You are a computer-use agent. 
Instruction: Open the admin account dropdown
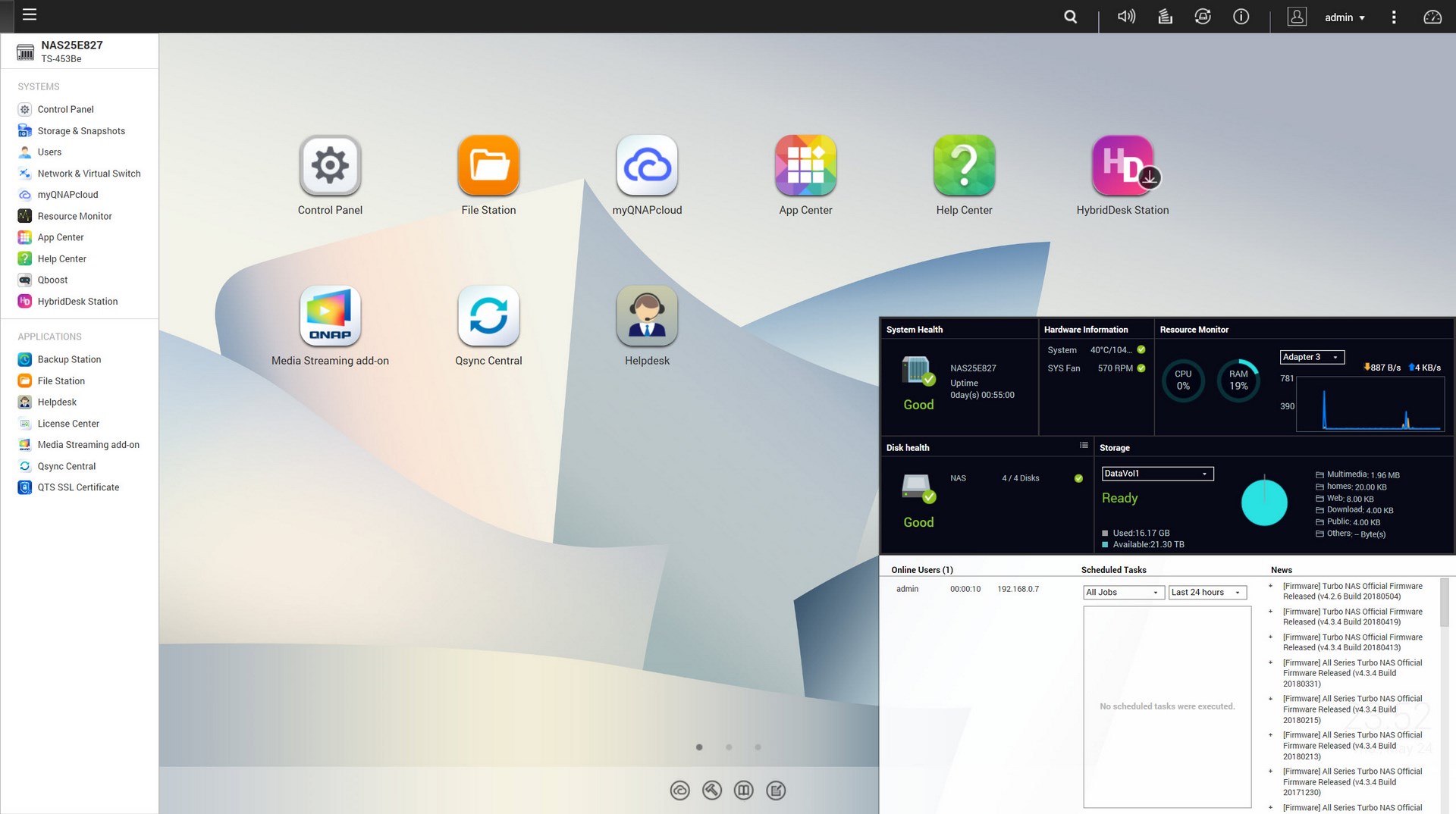coord(1345,17)
